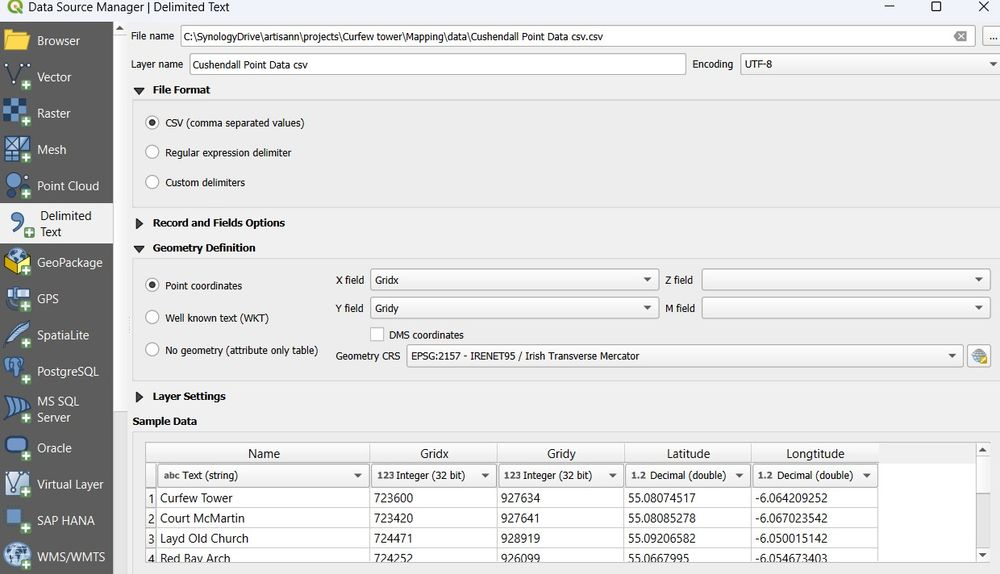1000x574 pixels.
Task: Open the Browser source icon
Action: pos(17,40)
